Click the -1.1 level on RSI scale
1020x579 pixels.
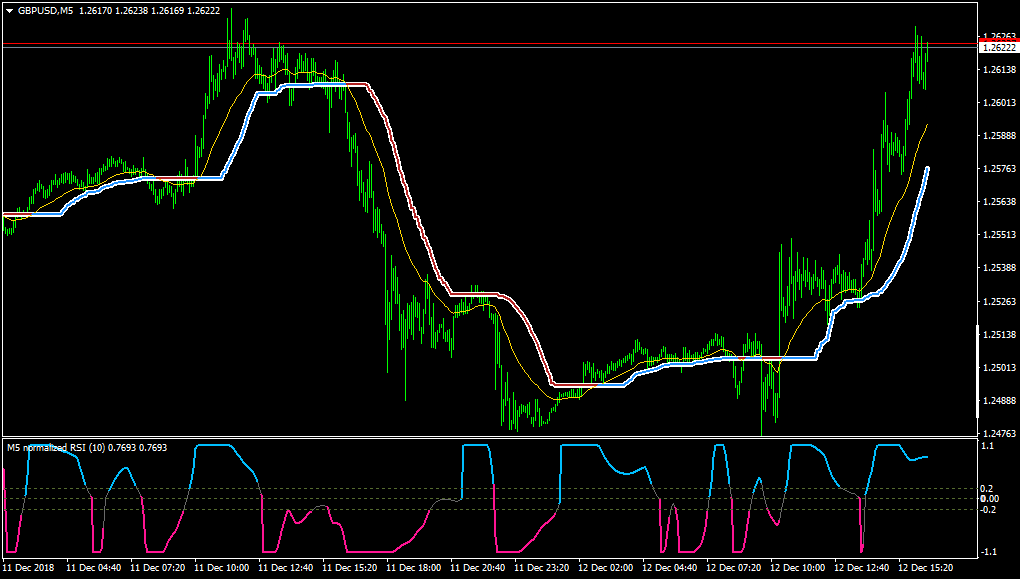pos(987,552)
